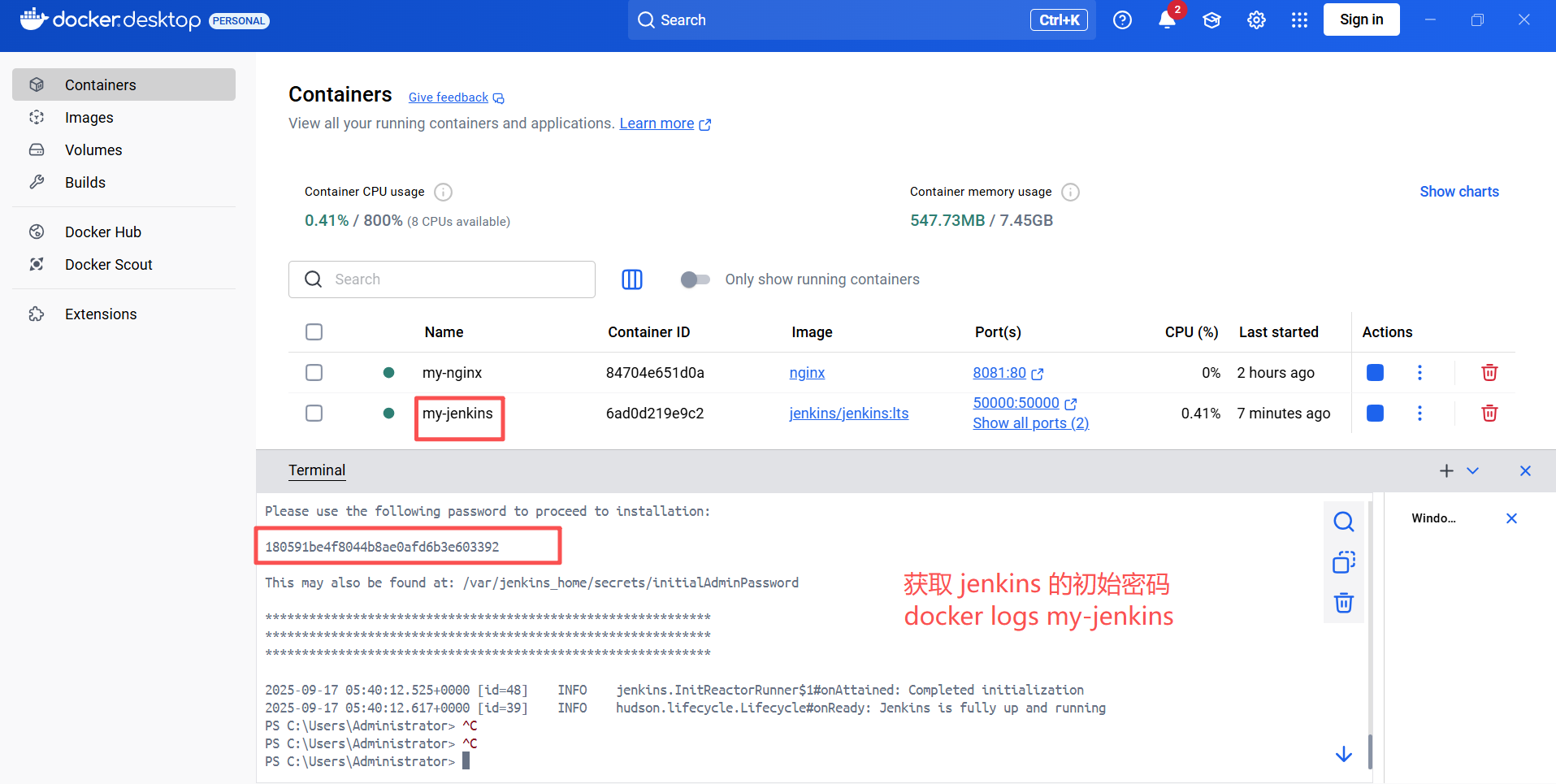Image resolution: width=1556 pixels, height=784 pixels.
Task: Open the my-nginx container name
Action: coord(452,372)
